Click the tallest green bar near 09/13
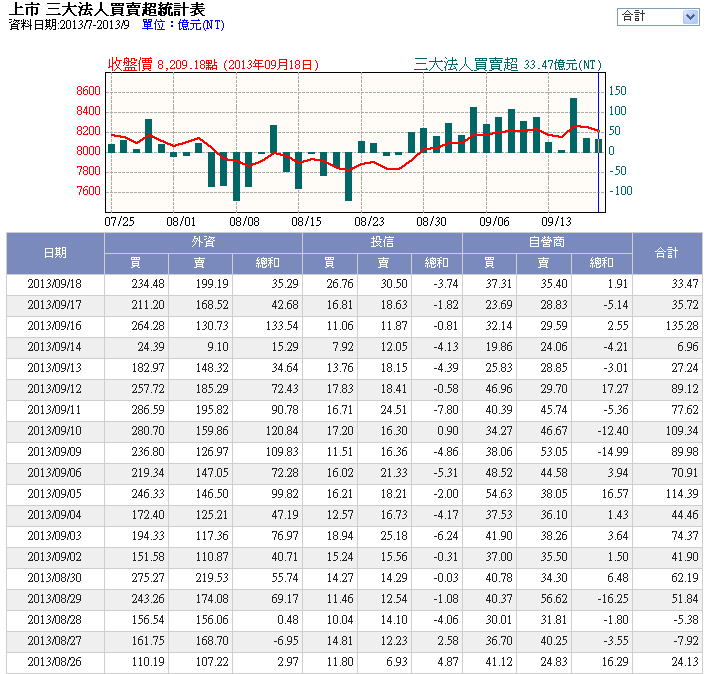 pyautogui.click(x=573, y=125)
